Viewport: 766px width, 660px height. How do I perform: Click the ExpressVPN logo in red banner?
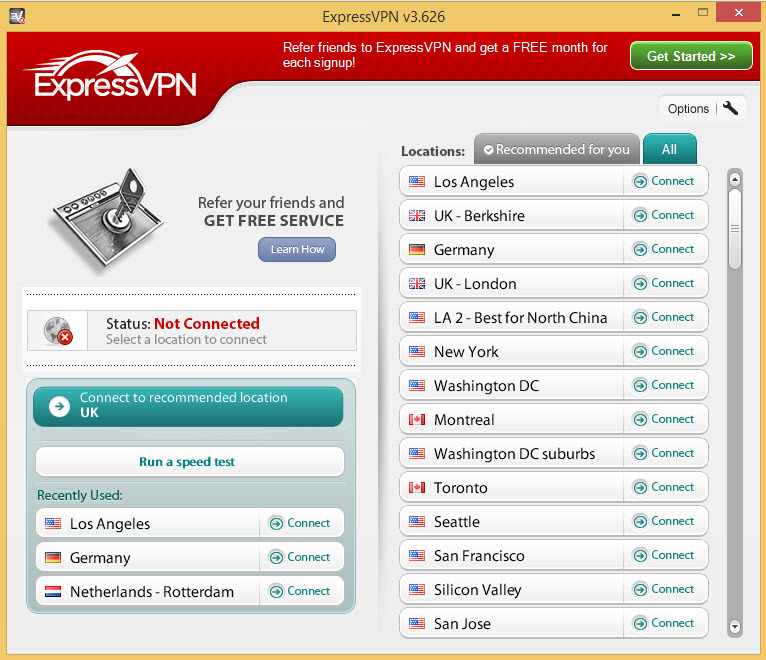112,76
